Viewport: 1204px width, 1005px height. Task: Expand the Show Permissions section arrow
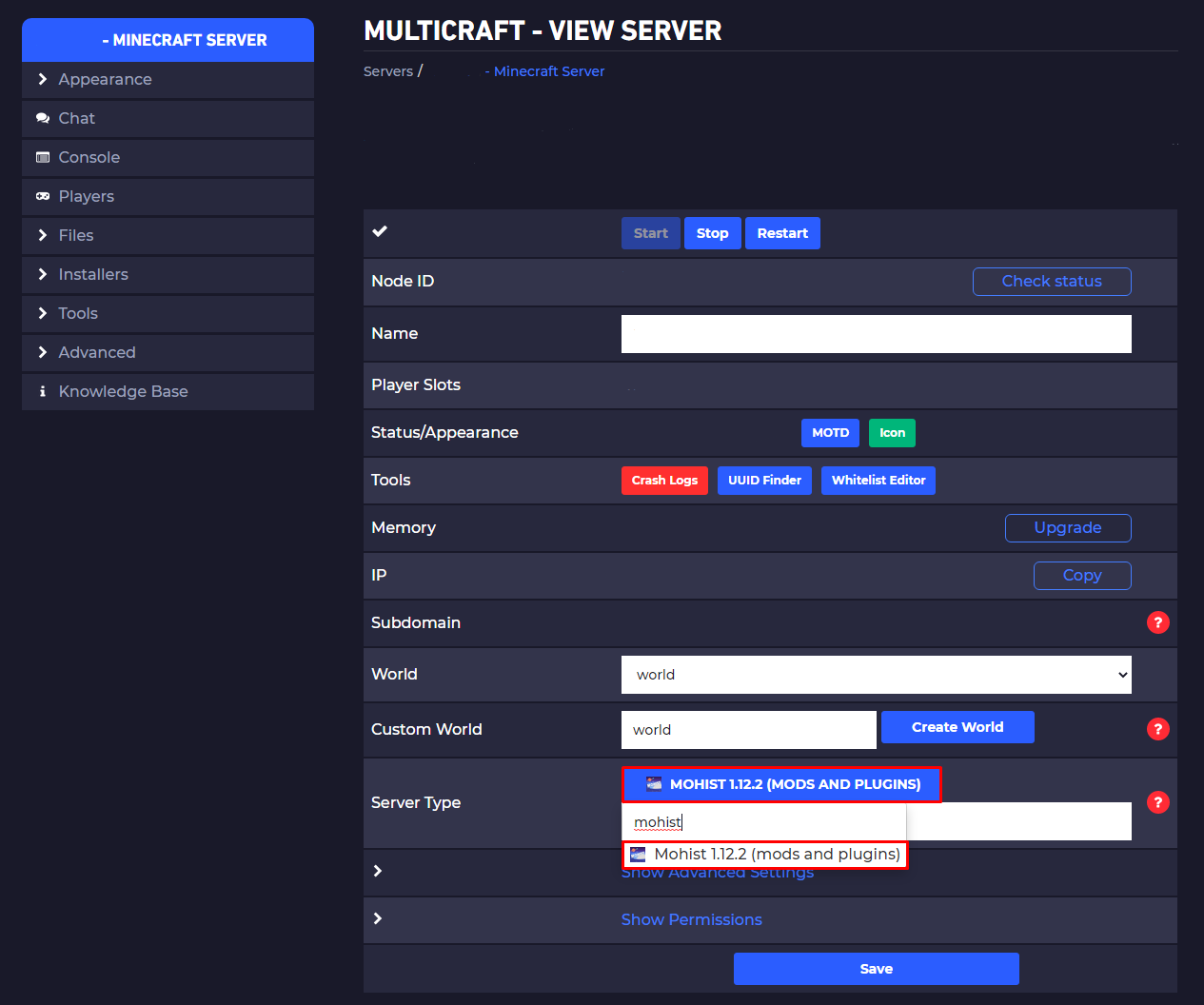pos(378,919)
